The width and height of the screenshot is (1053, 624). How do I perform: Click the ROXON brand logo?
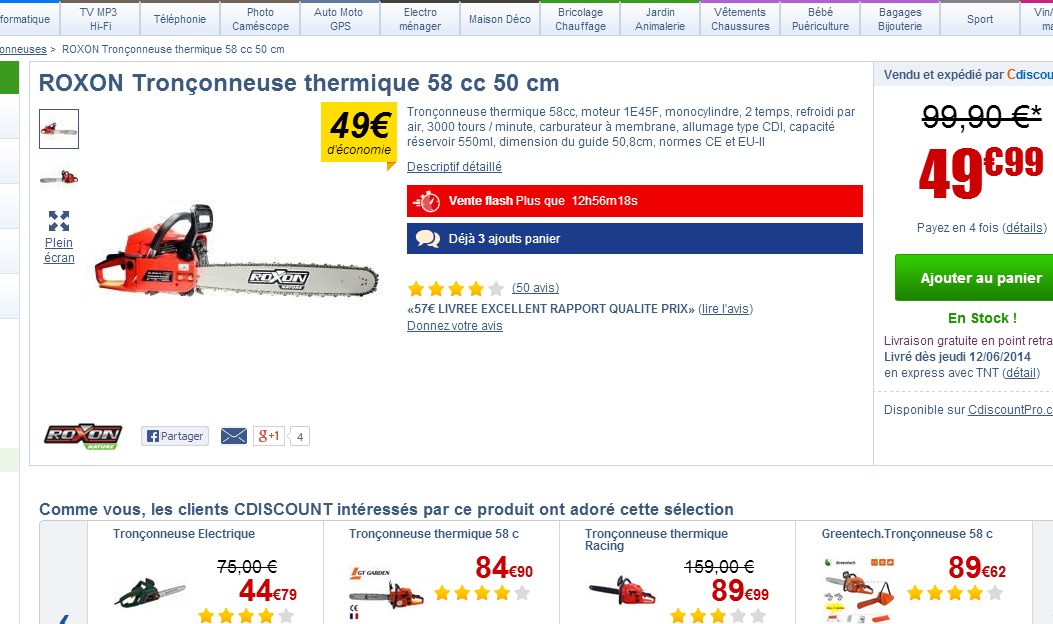click(83, 436)
